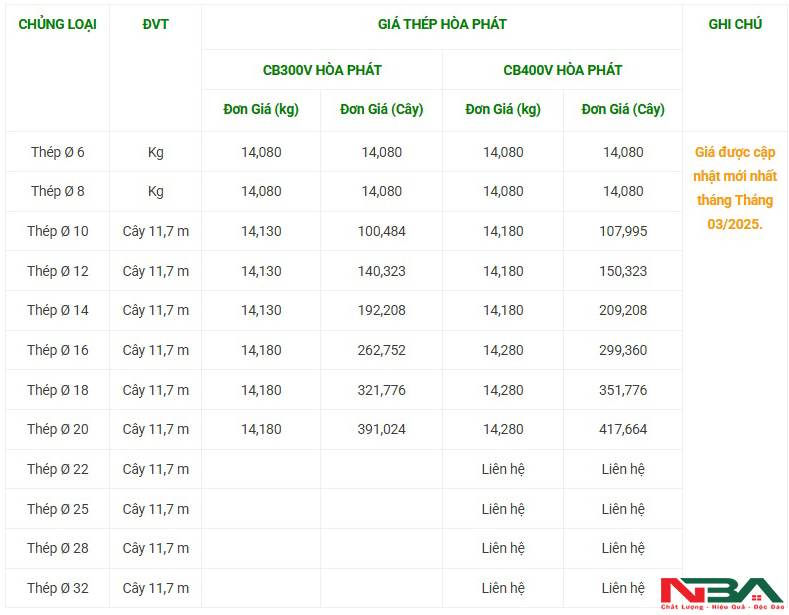The width and height of the screenshot is (789, 615).
Task: Click the orange price update note
Action: [735, 188]
